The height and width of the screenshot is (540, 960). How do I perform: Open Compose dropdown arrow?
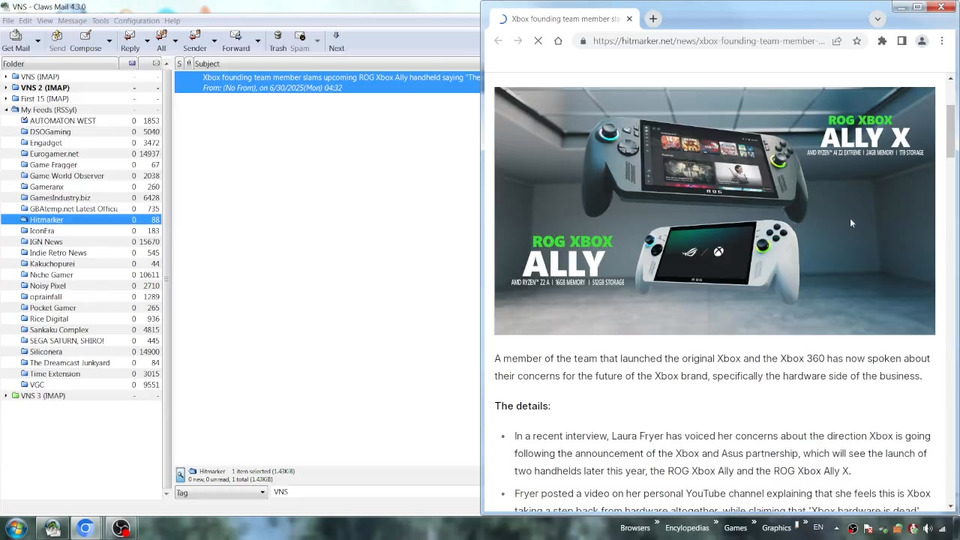(109, 41)
